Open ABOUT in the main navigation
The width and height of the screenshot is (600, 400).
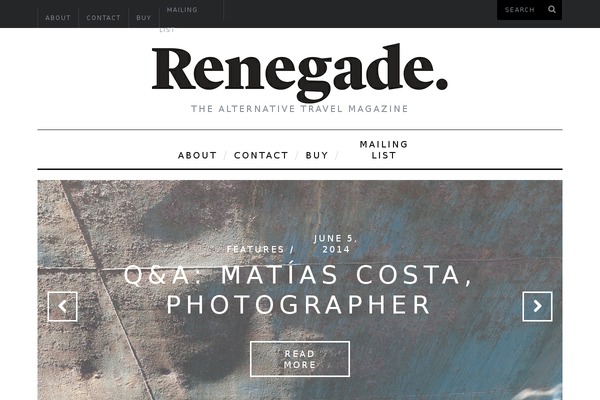(x=197, y=155)
